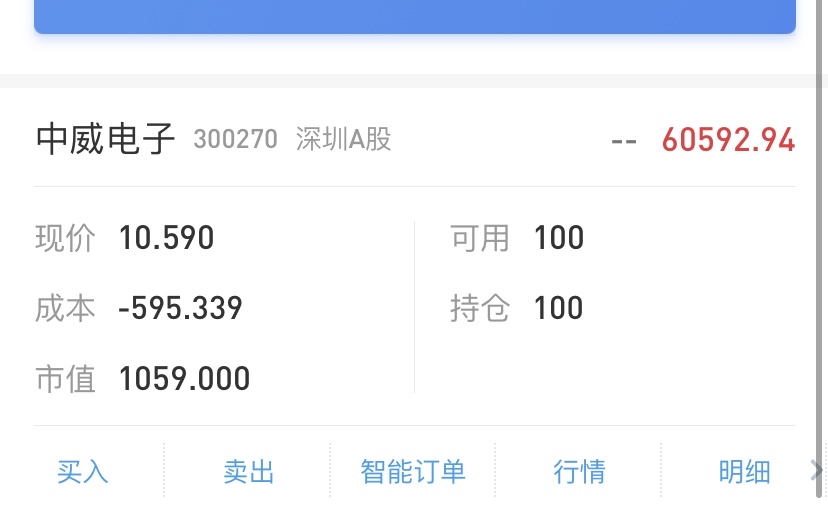Open 行情 for 中威电子
This screenshot has height=510, width=828.
579,471
